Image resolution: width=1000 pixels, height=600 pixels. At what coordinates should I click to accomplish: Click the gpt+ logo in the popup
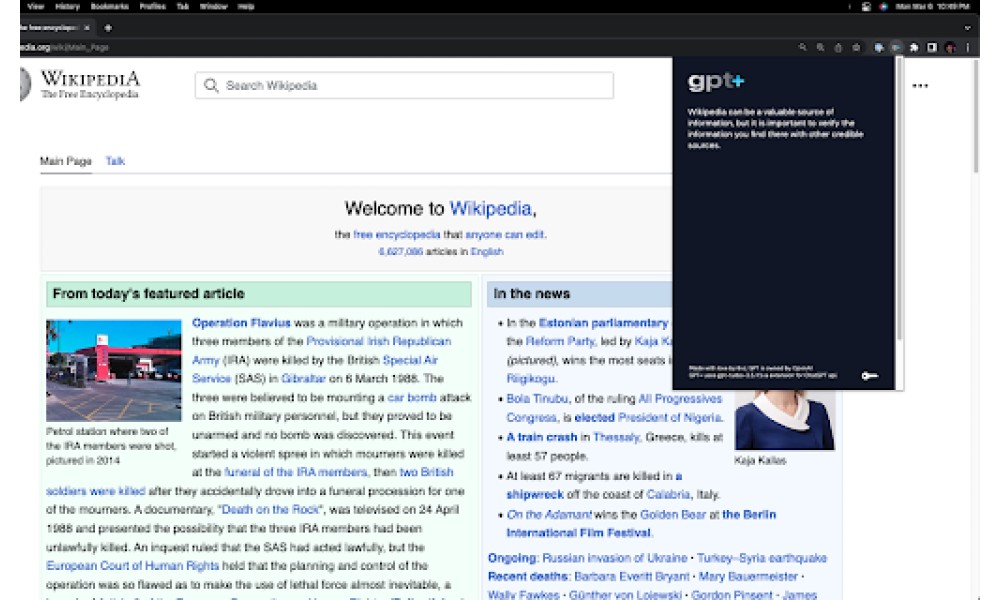[x=716, y=82]
